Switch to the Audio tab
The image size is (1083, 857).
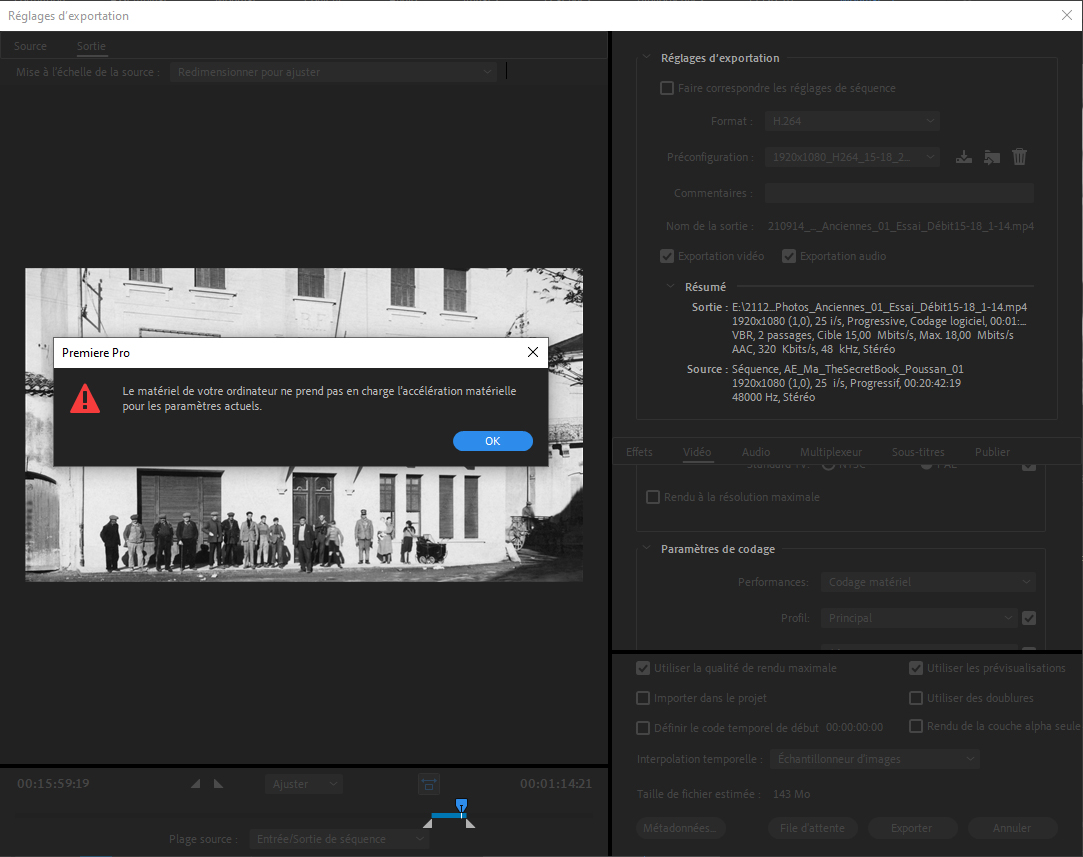[756, 452]
